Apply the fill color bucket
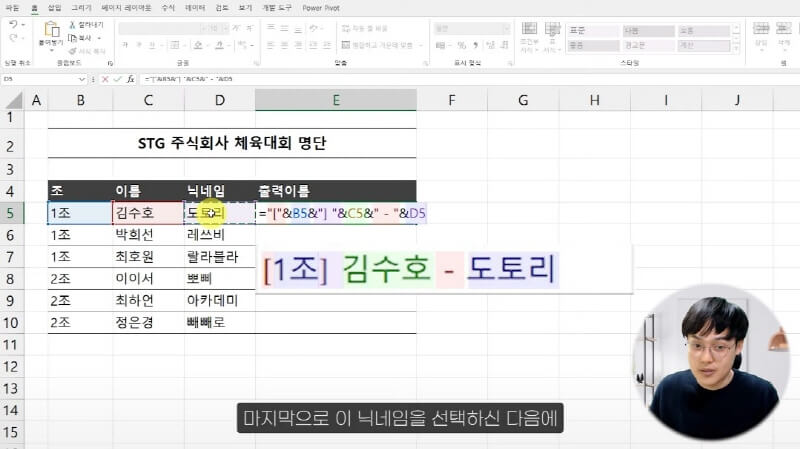Screen dimensions: 800x449 (x=198, y=45)
